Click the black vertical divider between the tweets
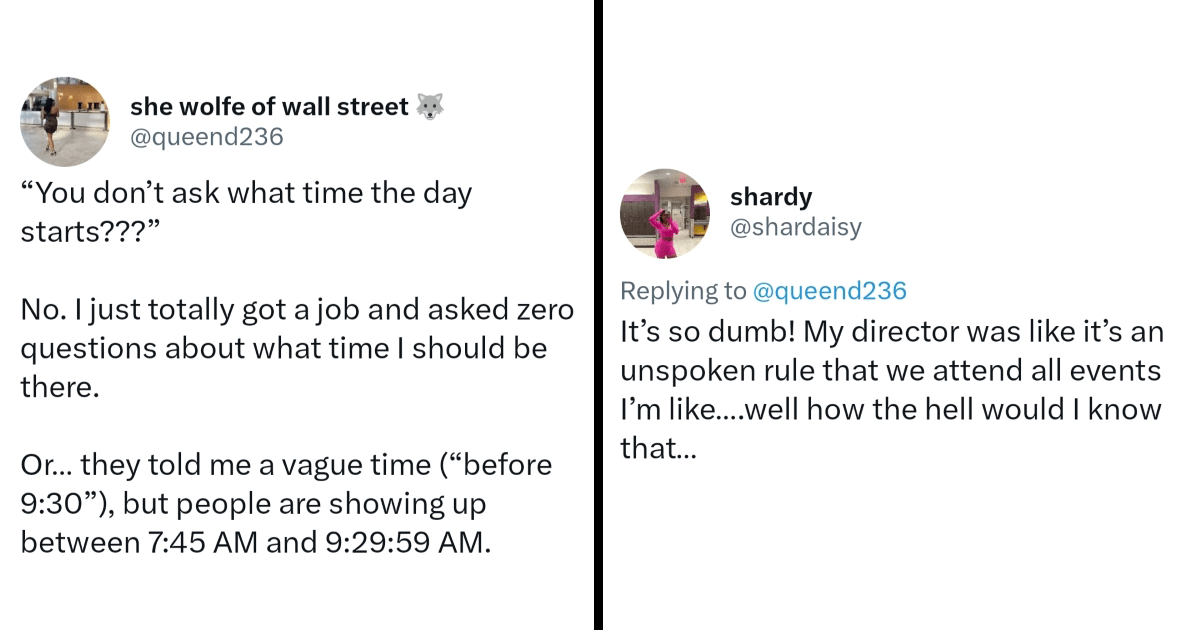 click(x=598, y=315)
